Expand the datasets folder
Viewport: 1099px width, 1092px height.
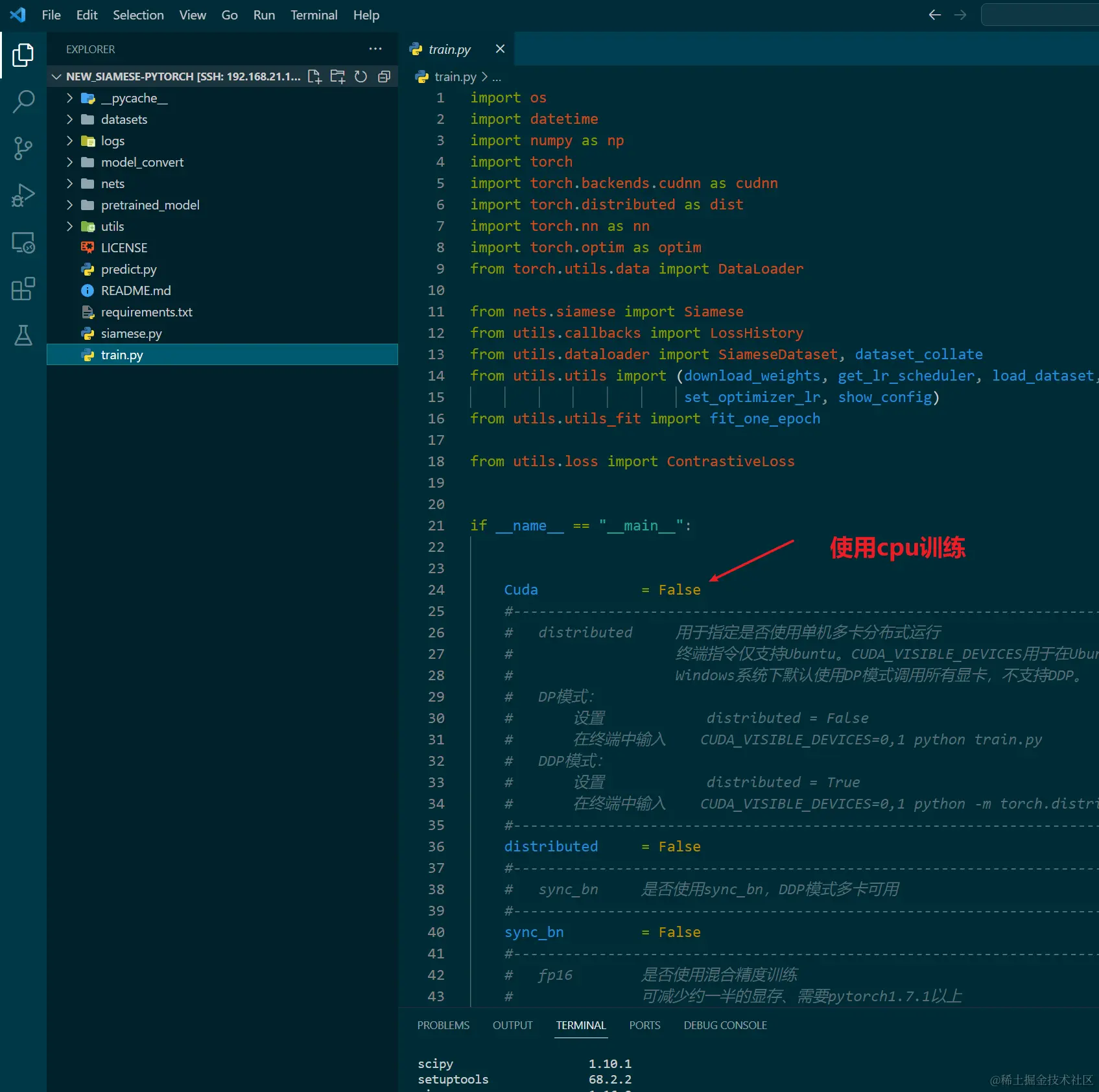click(x=70, y=119)
